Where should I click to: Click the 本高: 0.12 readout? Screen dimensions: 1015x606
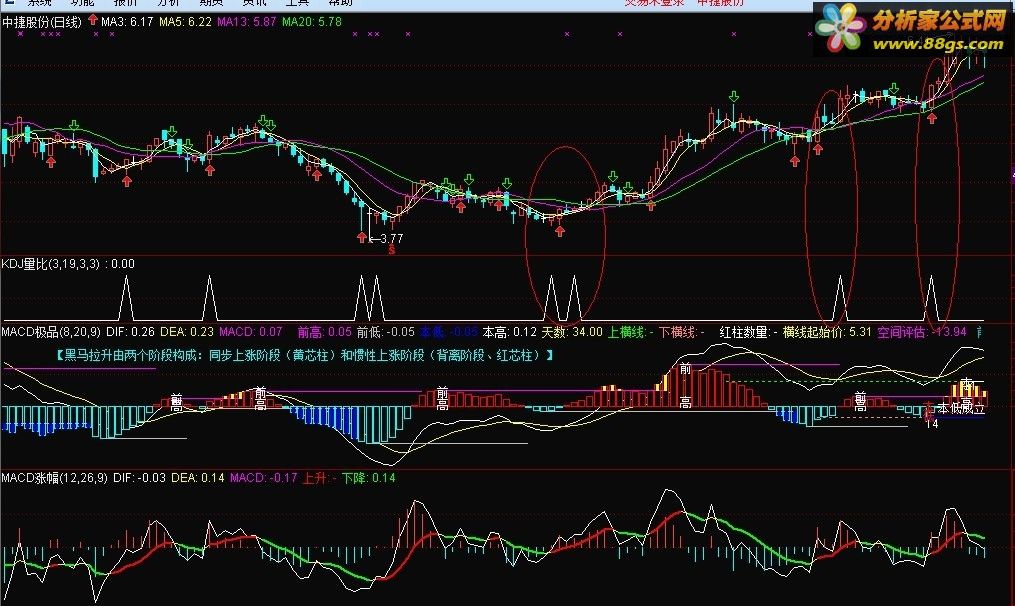pyautogui.click(x=509, y=331)
